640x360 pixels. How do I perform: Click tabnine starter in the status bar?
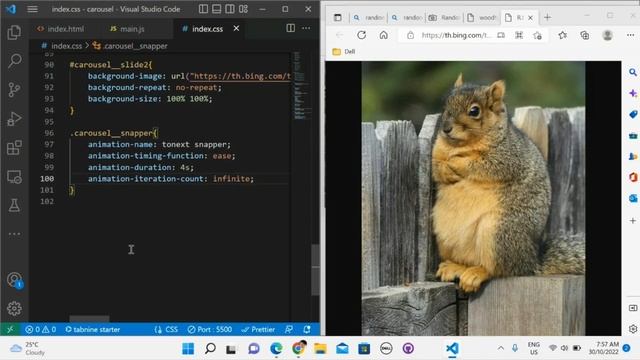pyautogui.click(x=93, y=329)
